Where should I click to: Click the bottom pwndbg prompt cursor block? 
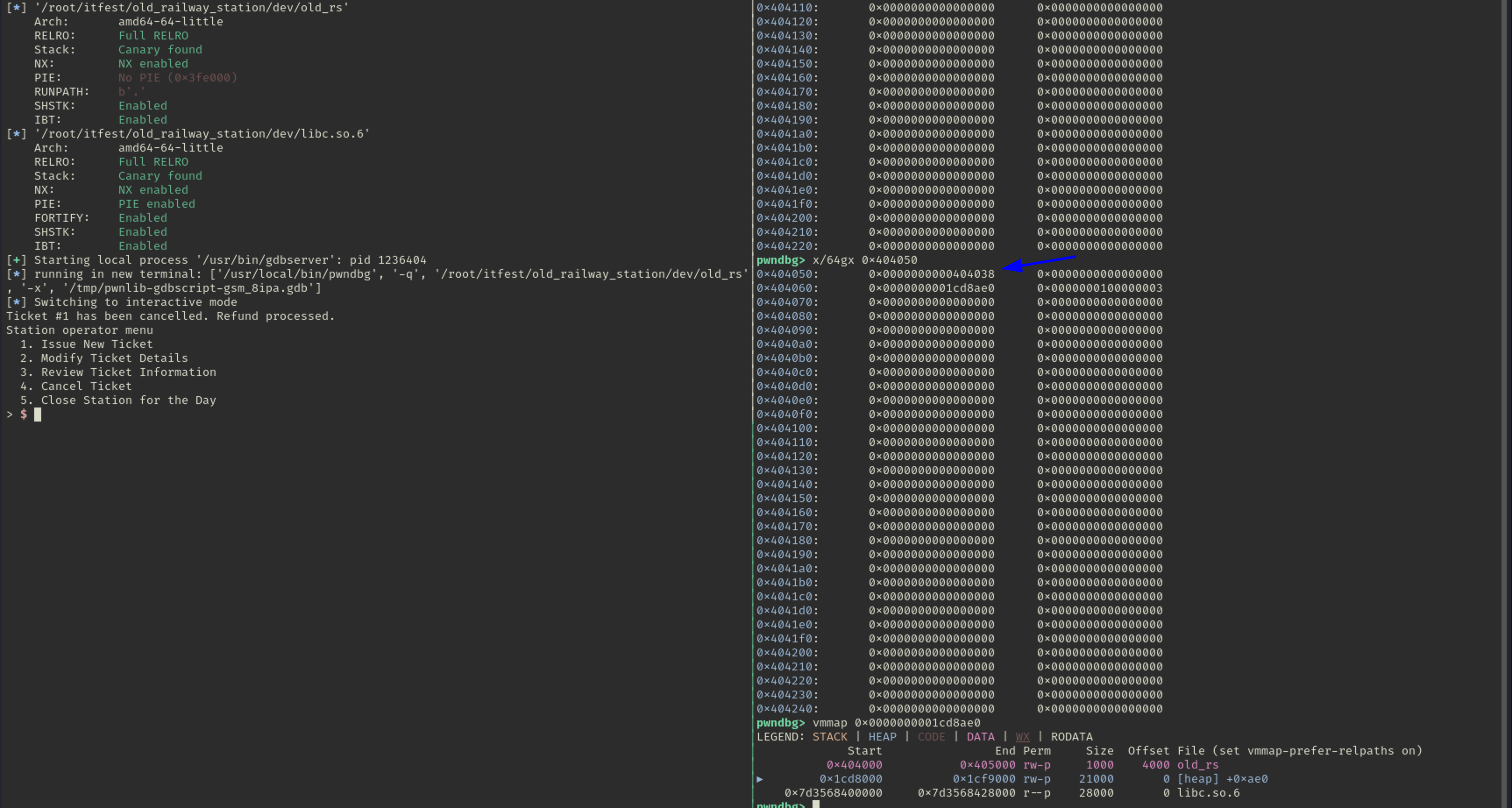point(816,804)
